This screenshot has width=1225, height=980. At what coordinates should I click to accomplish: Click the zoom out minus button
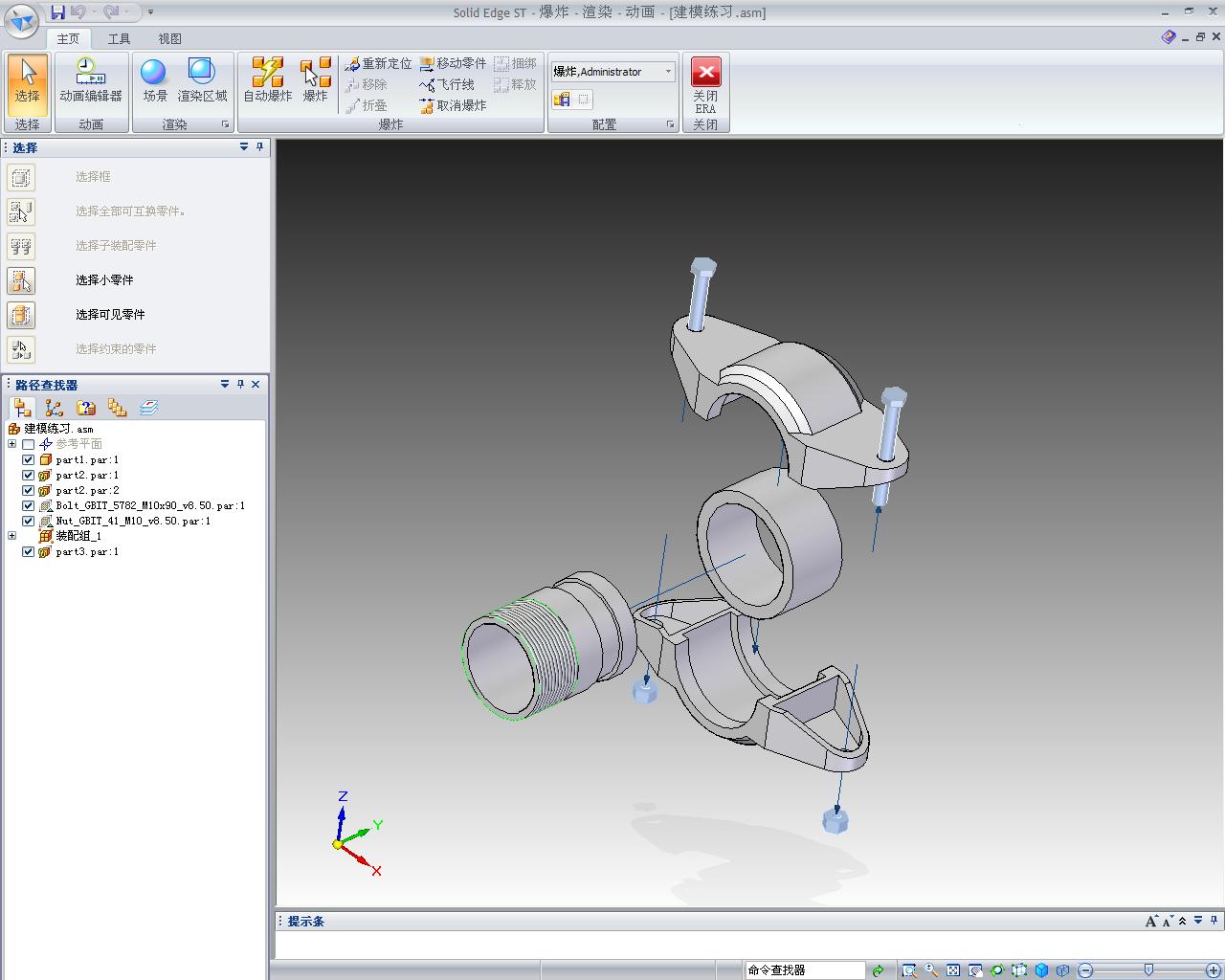coord(1085,970)
